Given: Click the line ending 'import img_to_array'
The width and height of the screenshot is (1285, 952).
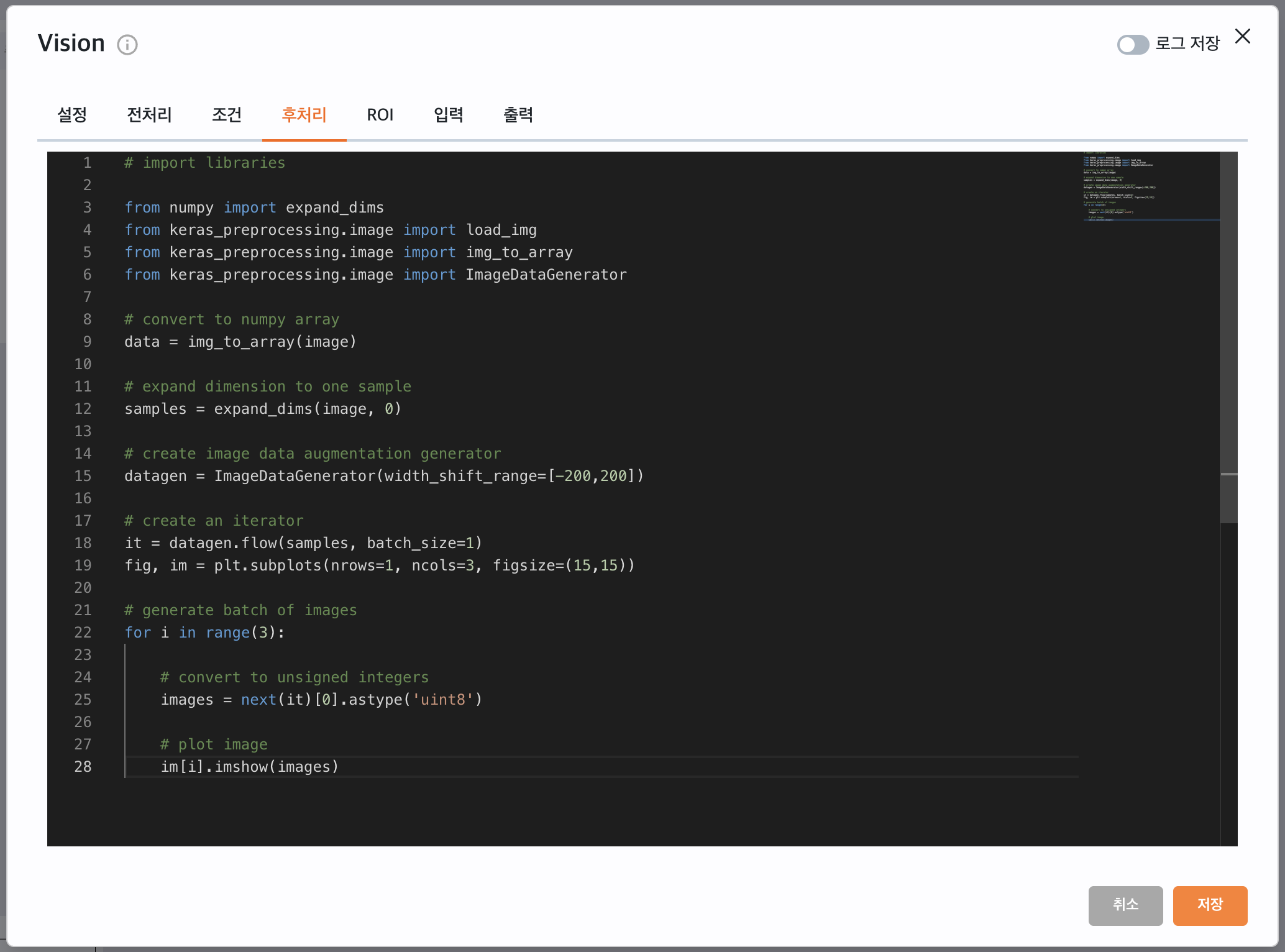Looking at the screenshot, I should [x=349, y=252].
